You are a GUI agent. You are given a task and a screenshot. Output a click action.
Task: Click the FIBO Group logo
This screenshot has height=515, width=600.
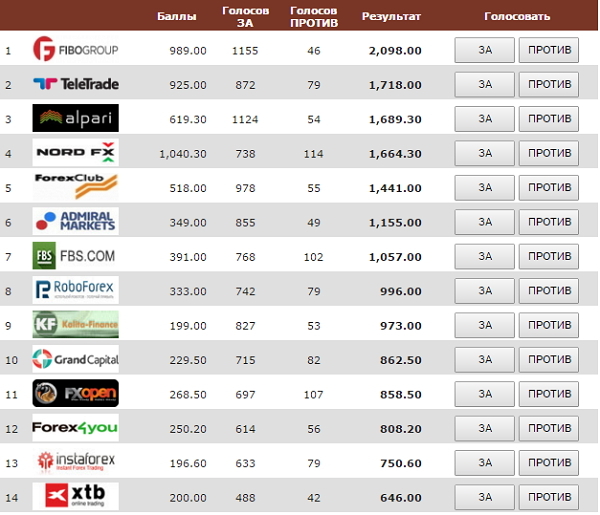(75, 49)
